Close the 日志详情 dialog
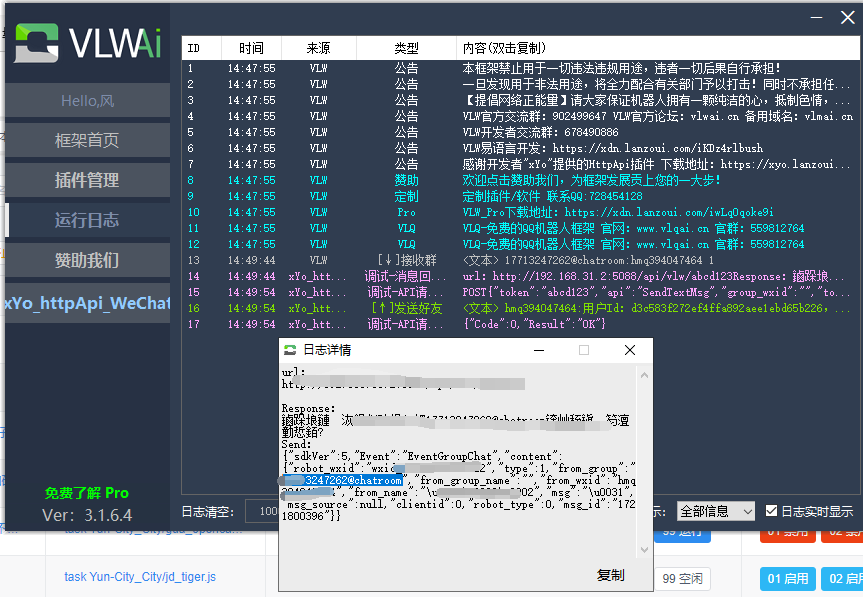The image size is (863, 597). point(630,350)
